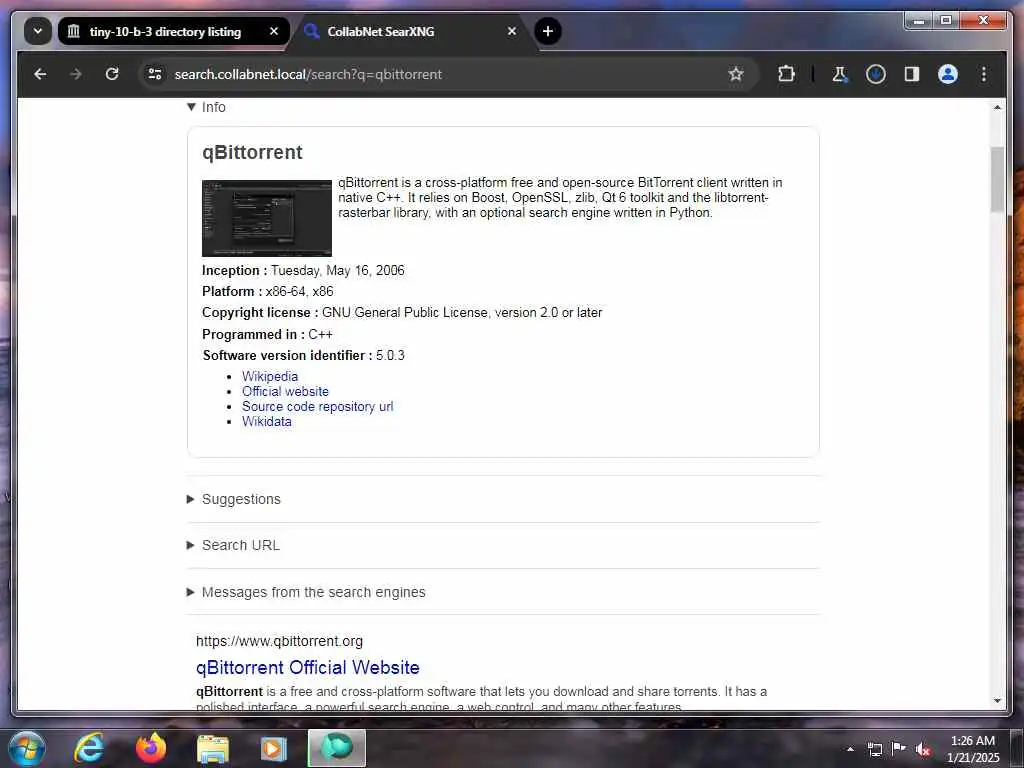1024x768 pixels.
Task: Open Source code repository url link
Action: [x=317, y=406]
